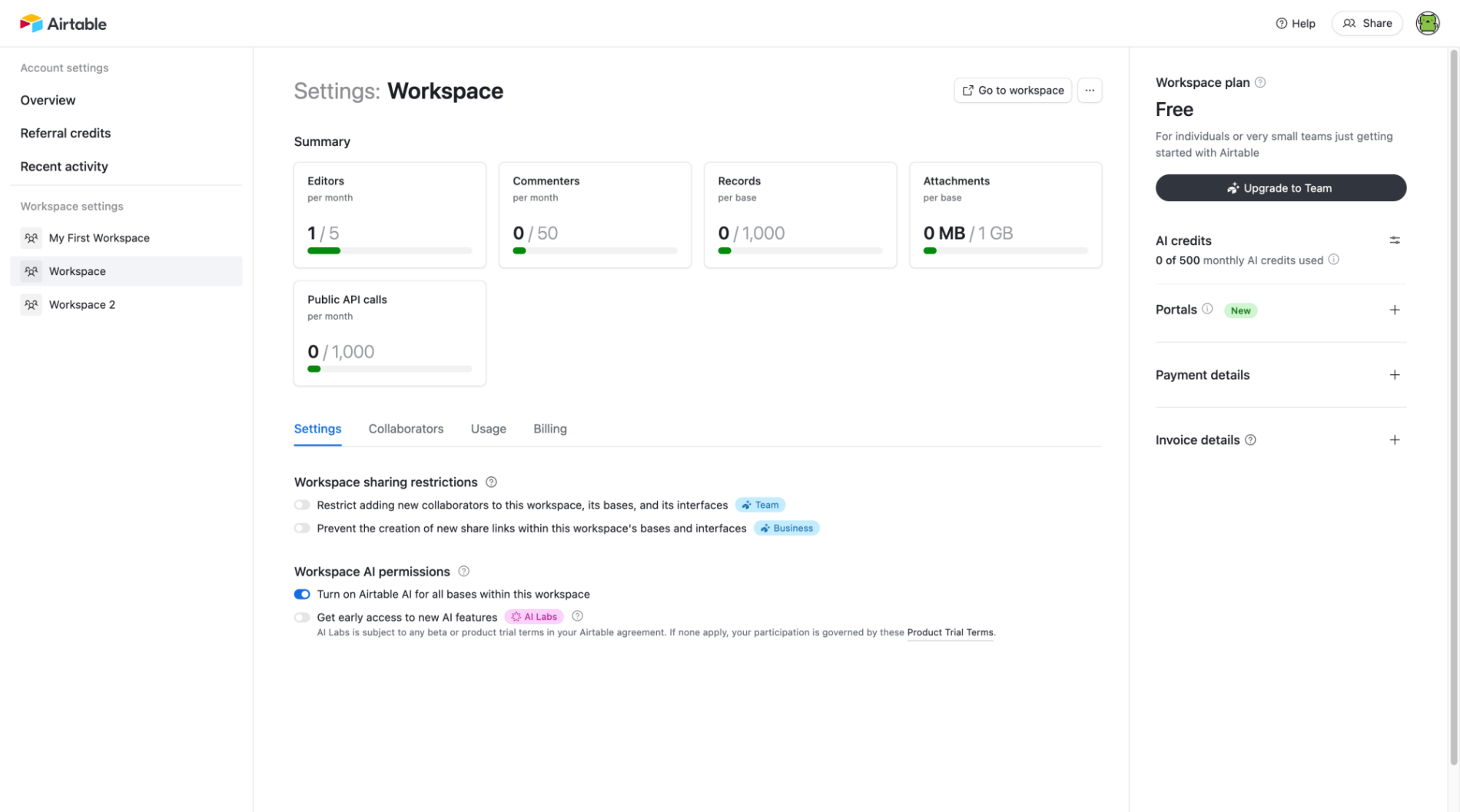Click the Records usage card
1460x812 pixels.
(800, 214)
